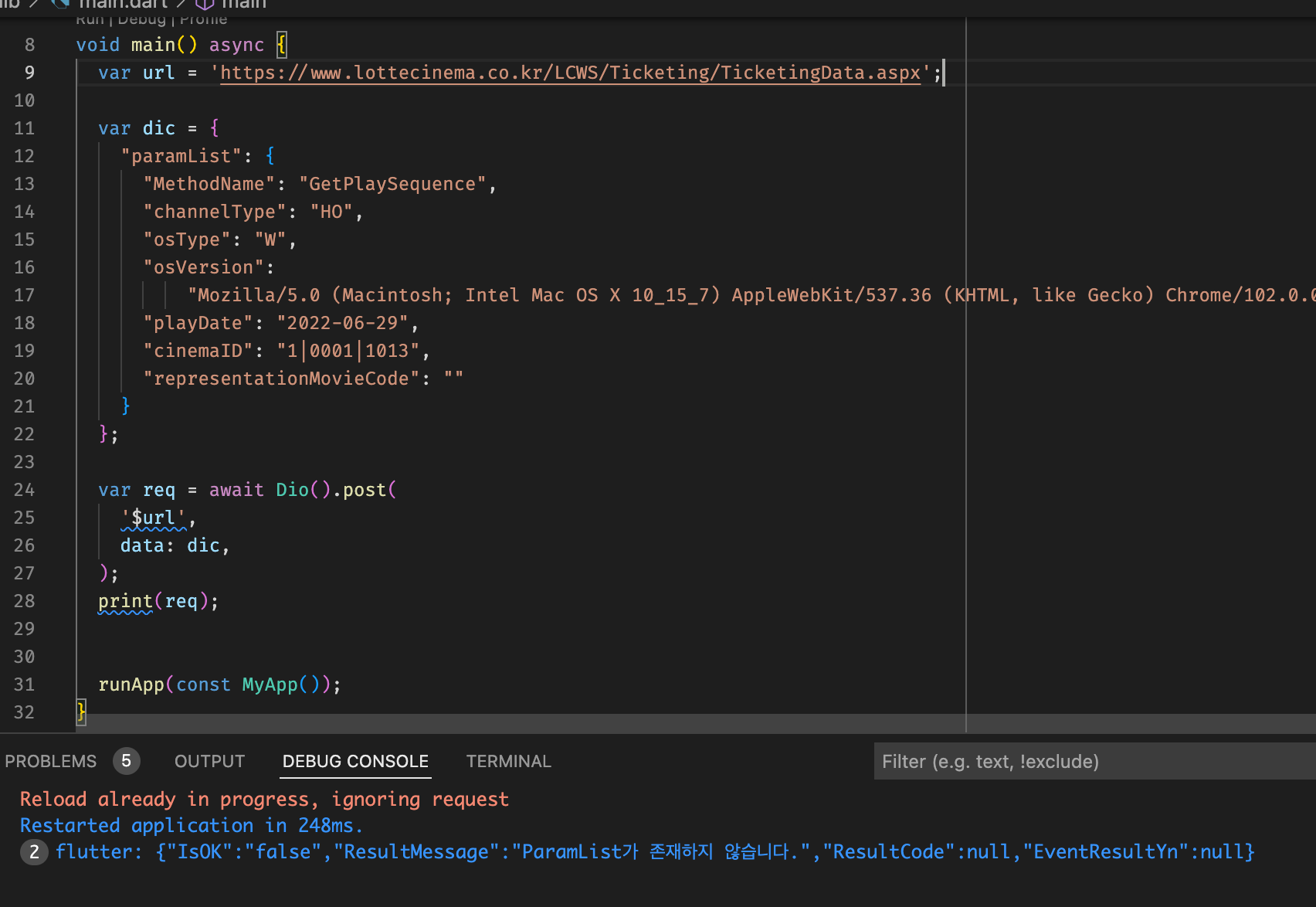1316x907 pixels.
Task: Click the MyApp() constructor on line 31
Action: (281, 684)
